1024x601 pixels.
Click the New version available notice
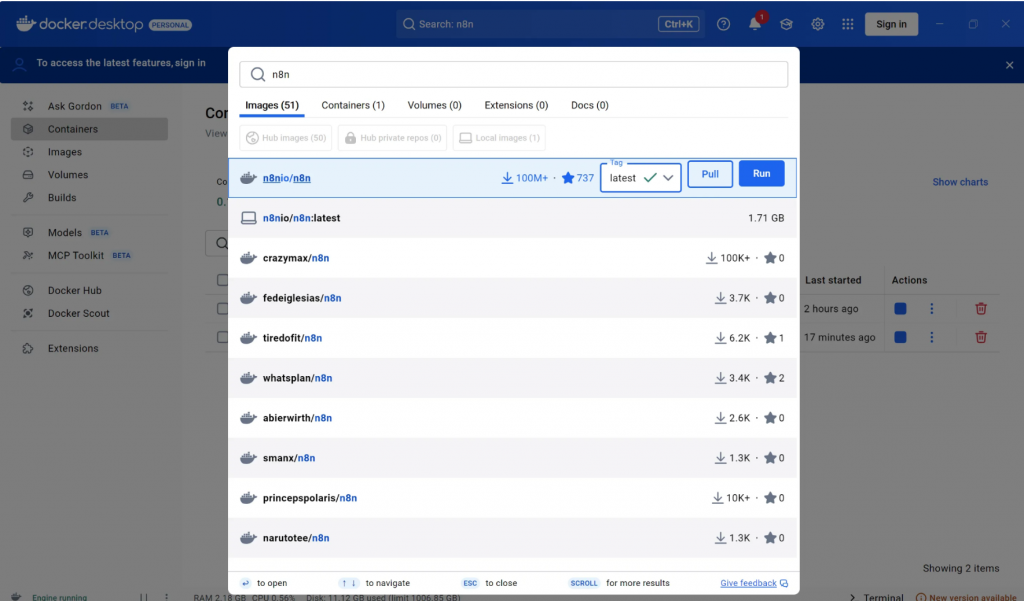(x=967, y=597)
